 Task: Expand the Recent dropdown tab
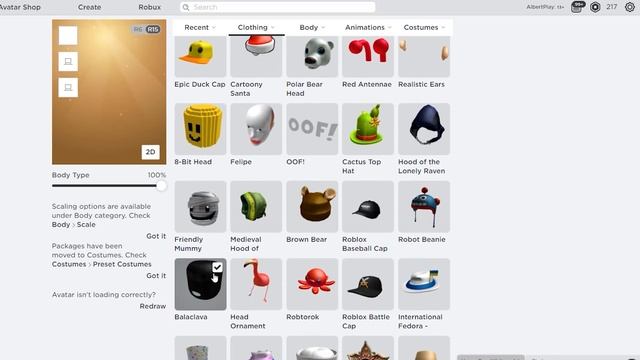pos(200,27)
